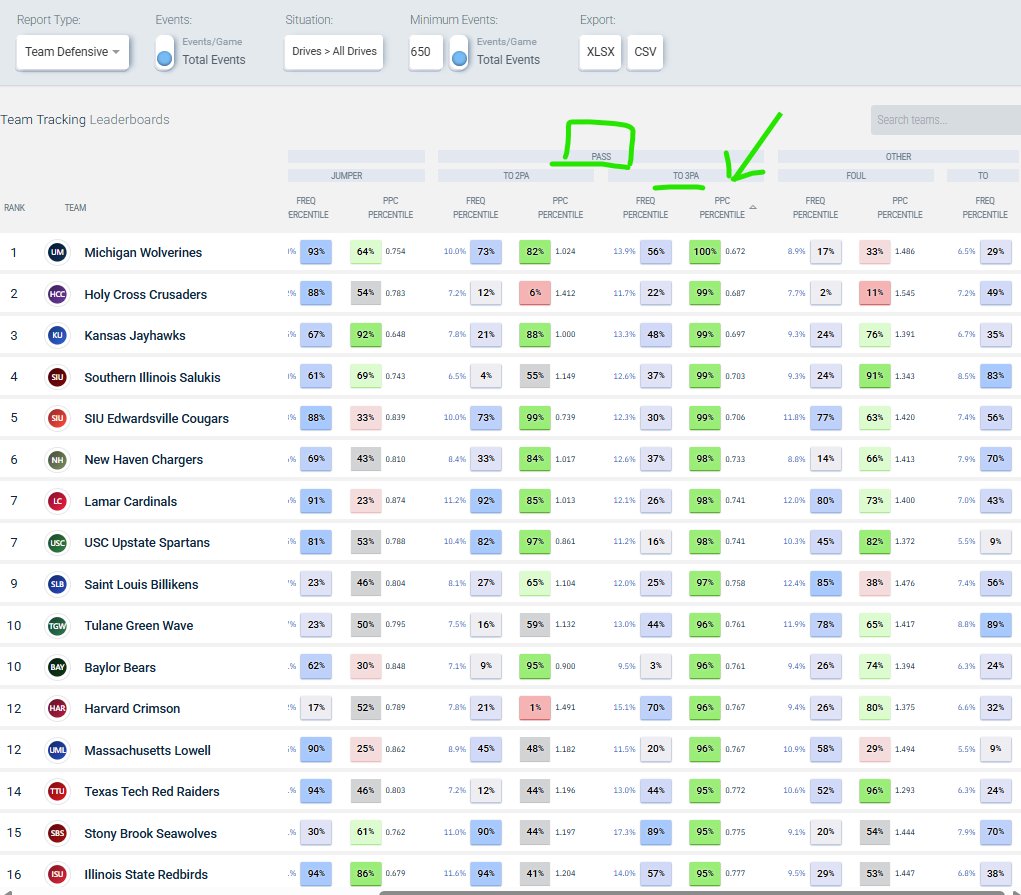Sort by the TEAM column header
Screen dimensions: 1021x895
click(x=76, y=208)
